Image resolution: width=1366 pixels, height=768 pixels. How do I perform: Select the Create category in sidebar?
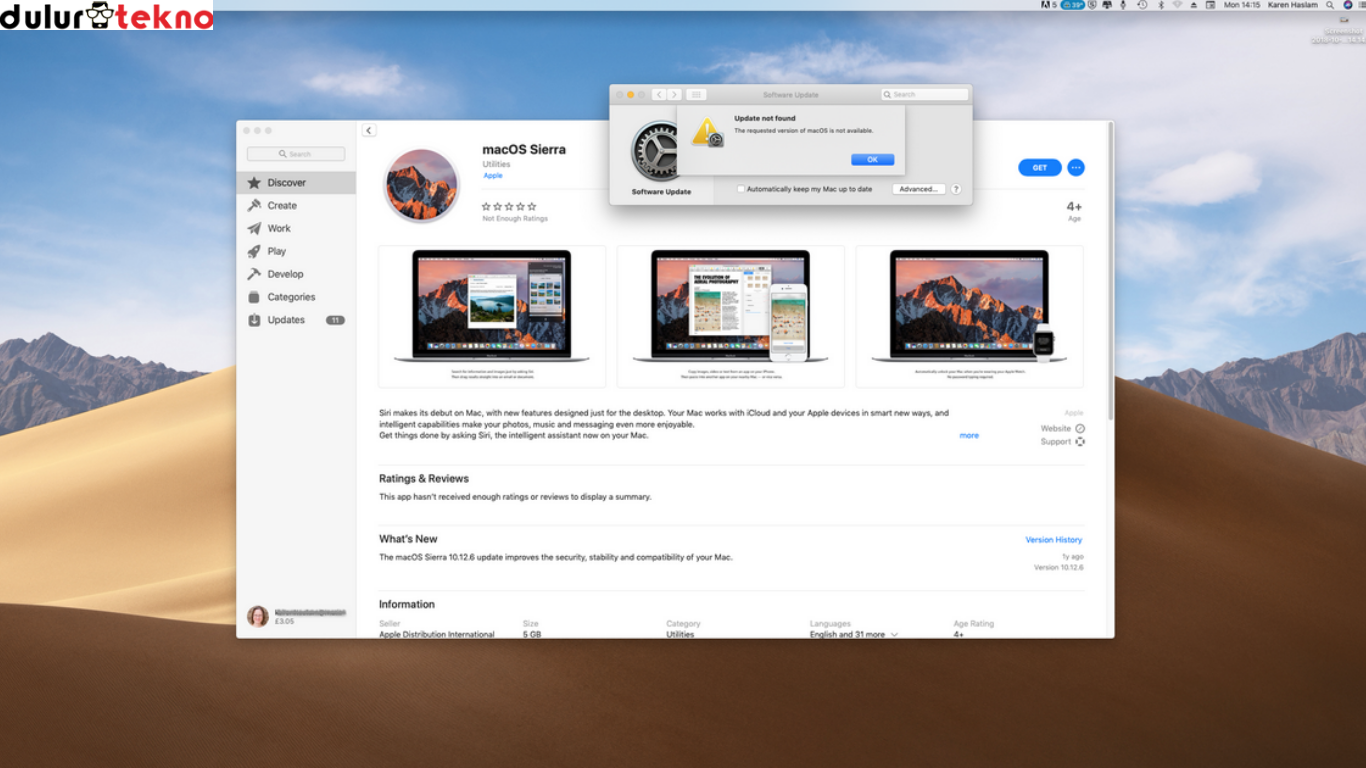point(296,206)
